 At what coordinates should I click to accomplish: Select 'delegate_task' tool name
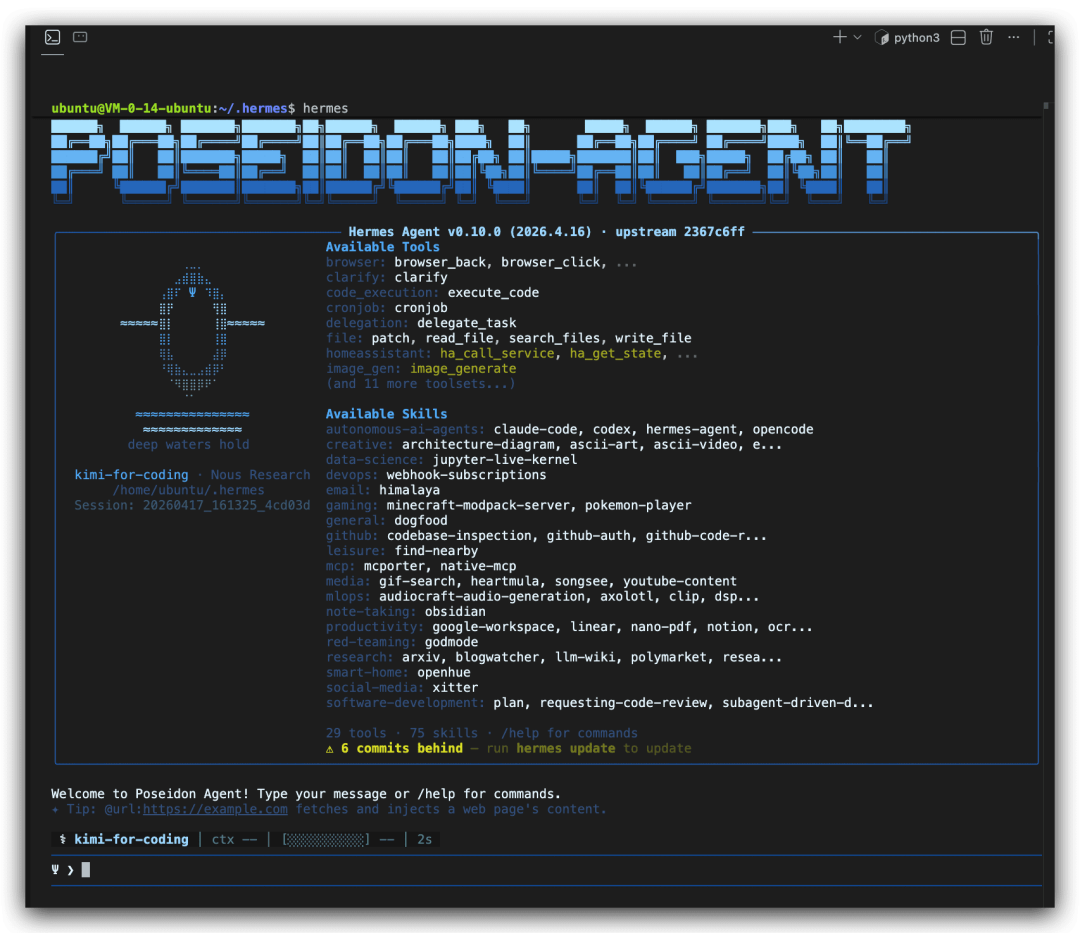pyautogui.click(x=466, y=323)
